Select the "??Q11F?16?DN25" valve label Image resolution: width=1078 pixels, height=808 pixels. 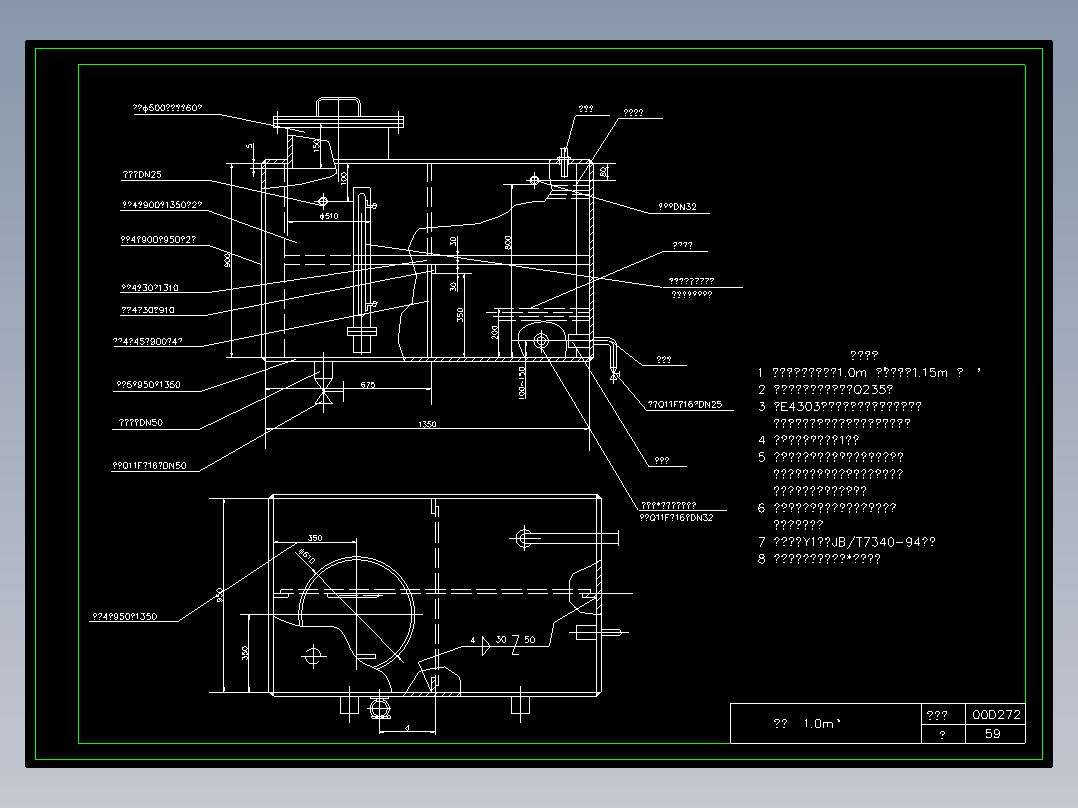pyautogui.click(x=685, y=404)
